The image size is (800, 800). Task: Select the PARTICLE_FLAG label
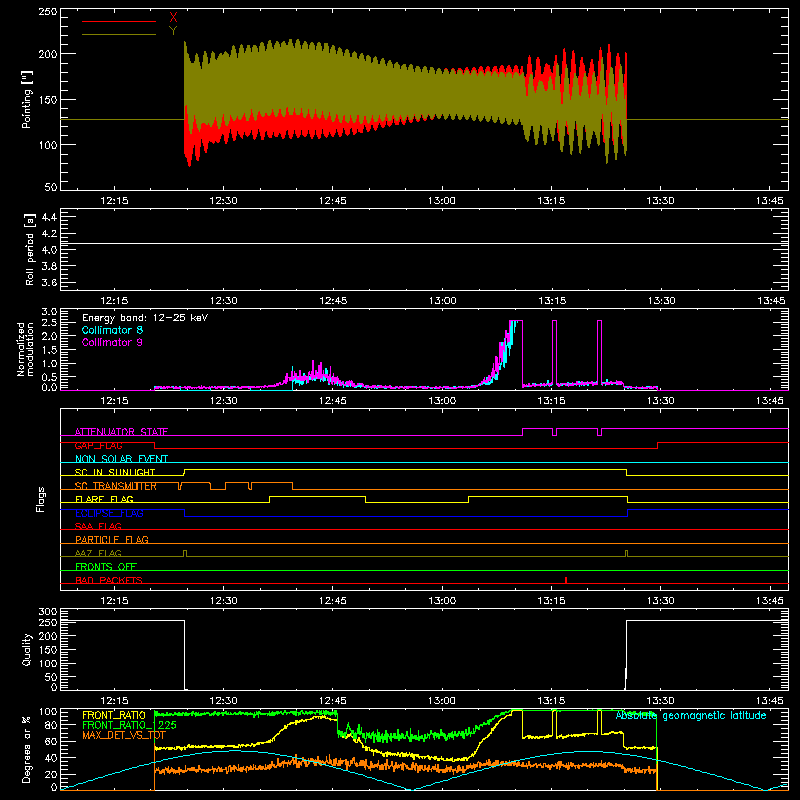click(x=112, y=540)
